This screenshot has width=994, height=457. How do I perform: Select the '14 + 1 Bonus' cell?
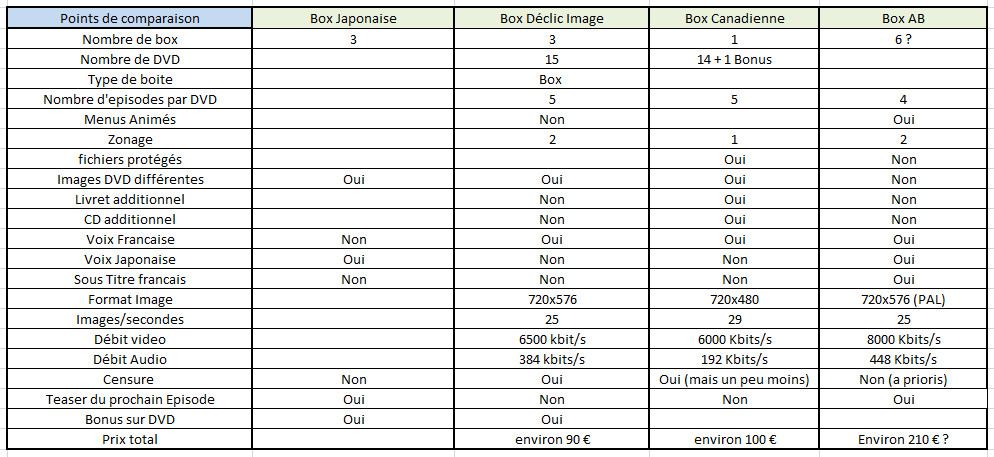pos(734,60)
